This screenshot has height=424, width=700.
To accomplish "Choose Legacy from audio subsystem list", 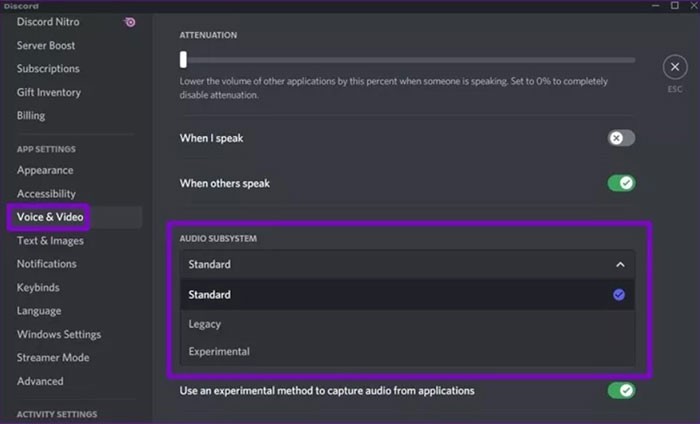I will tap(205, 324).
